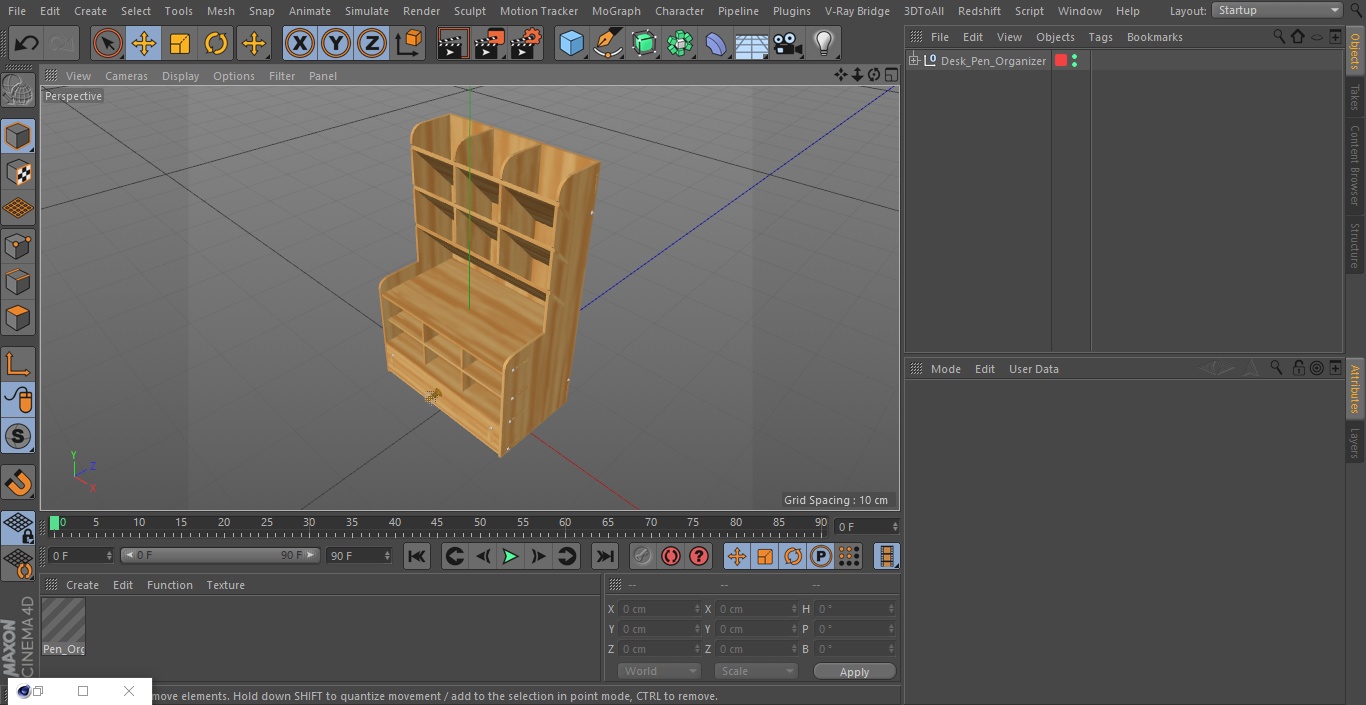Open the spline pen tool
This screenshot has width=1366, height=705.
607,44
